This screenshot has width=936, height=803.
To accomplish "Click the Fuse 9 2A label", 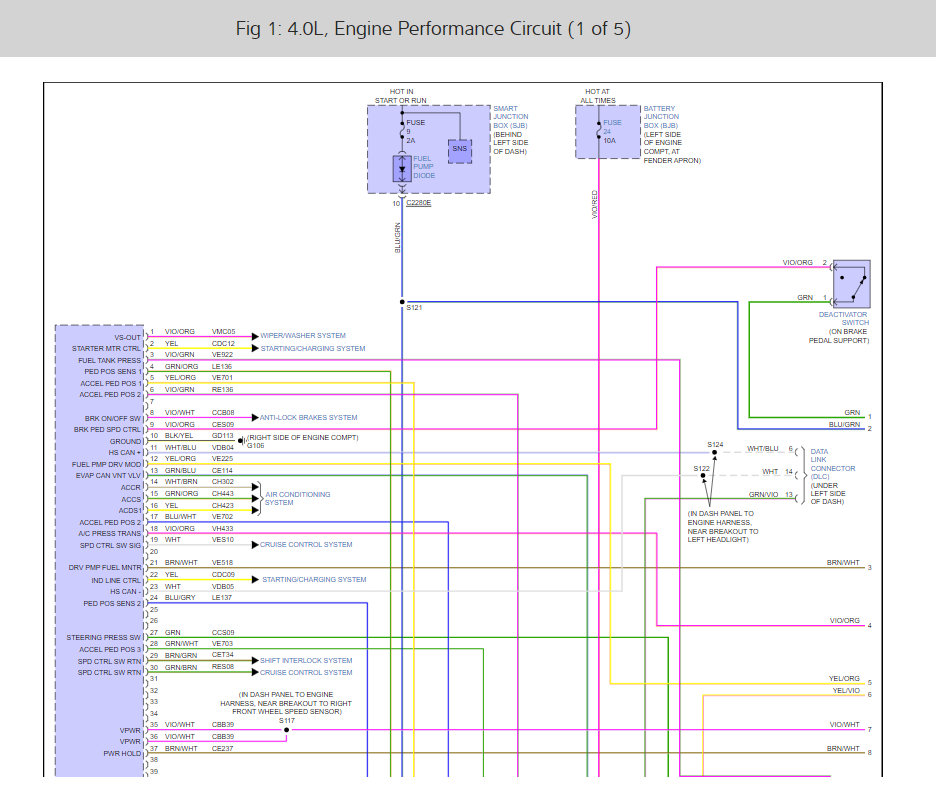I will (415, 131).
